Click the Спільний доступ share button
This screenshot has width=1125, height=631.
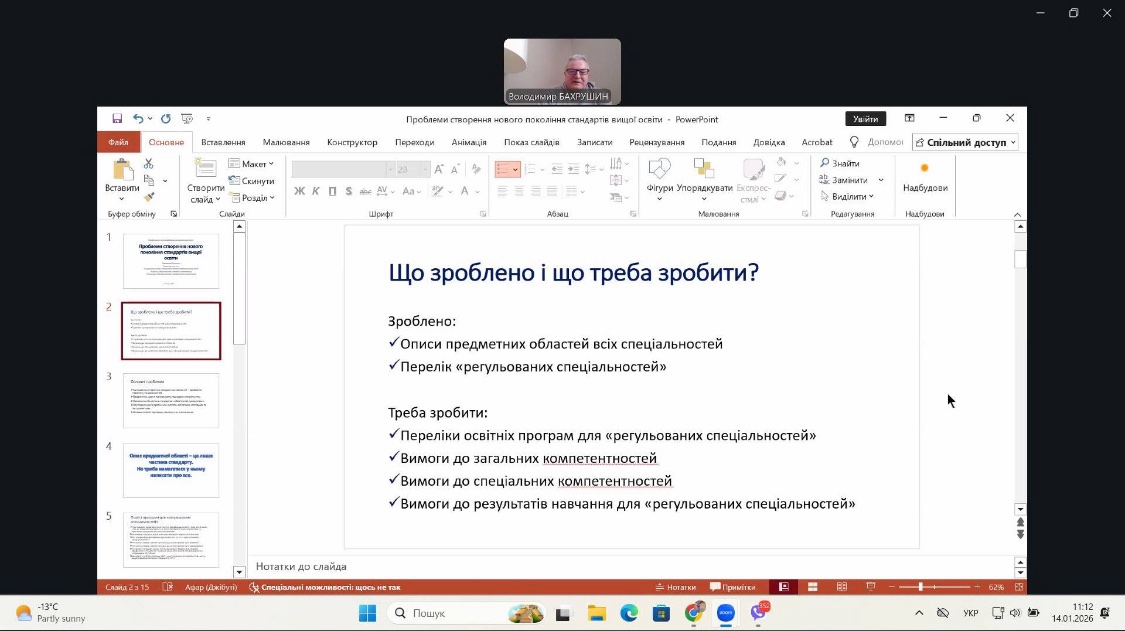pyautogui.click(x=965, y=142)
